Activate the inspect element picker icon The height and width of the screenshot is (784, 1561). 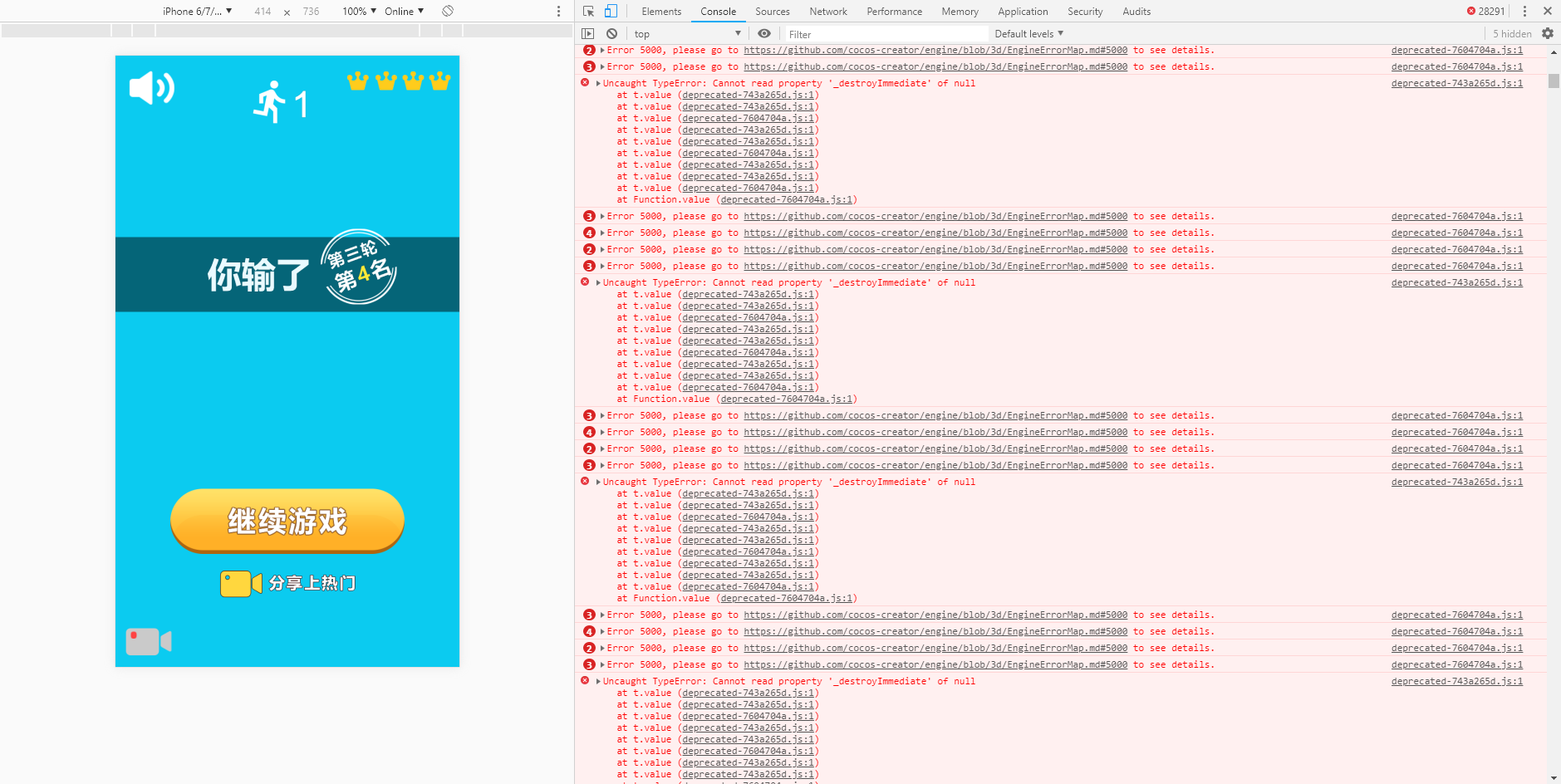point(589,11)
